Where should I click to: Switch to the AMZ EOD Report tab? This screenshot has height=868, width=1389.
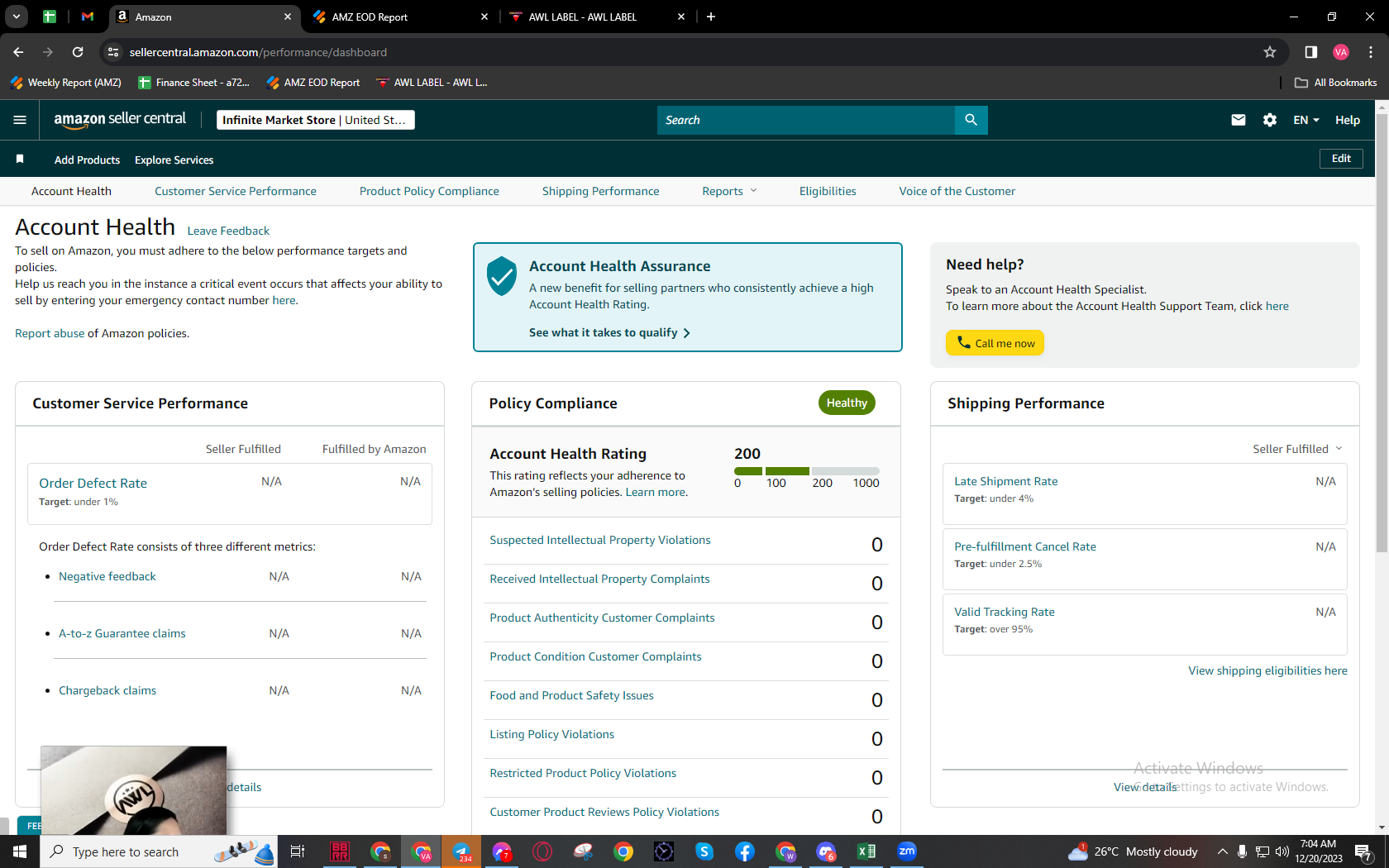tap(401, 17)
